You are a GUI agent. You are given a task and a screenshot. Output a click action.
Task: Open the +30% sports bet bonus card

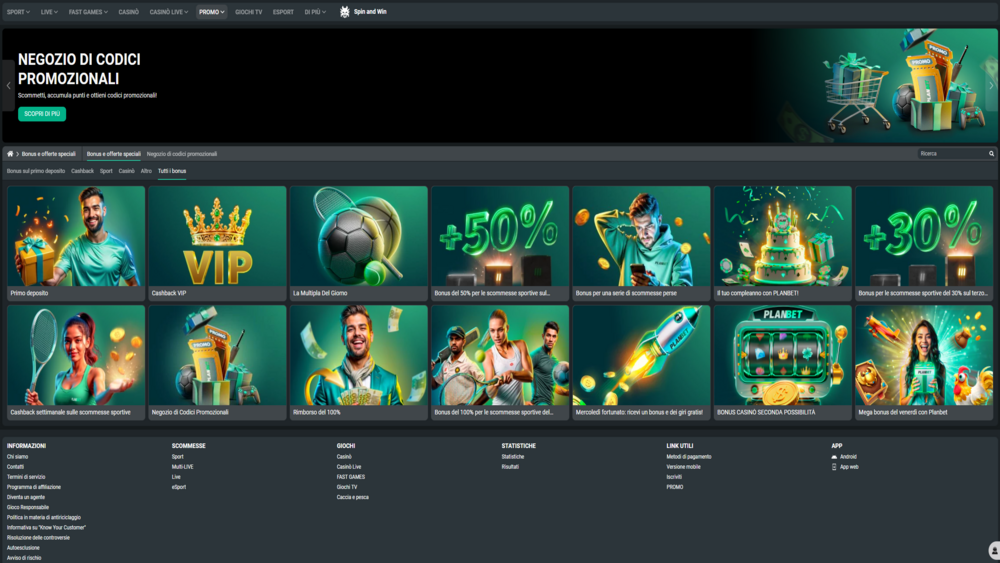924,243
